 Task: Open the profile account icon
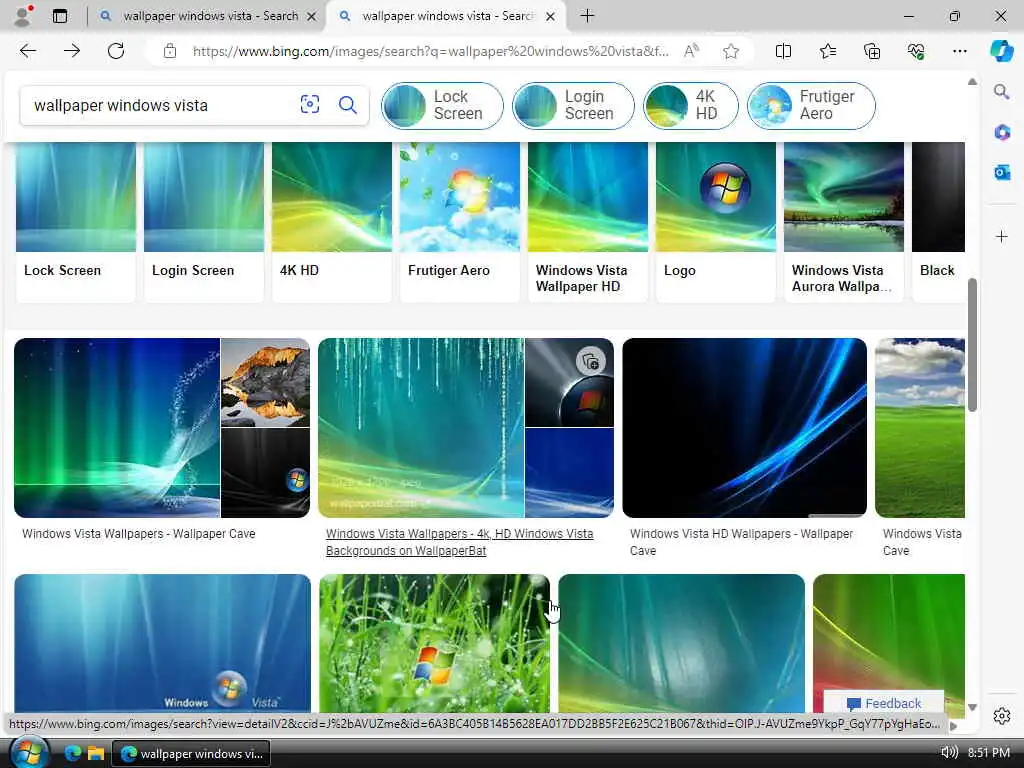[23, 16]
